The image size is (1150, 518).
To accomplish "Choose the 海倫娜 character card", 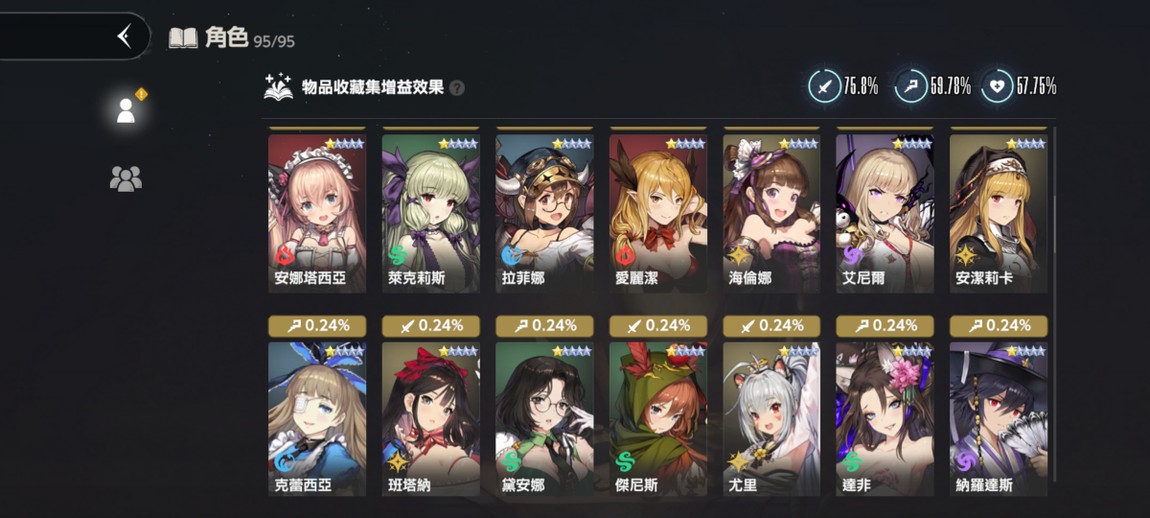I will (x=772, y=214).
